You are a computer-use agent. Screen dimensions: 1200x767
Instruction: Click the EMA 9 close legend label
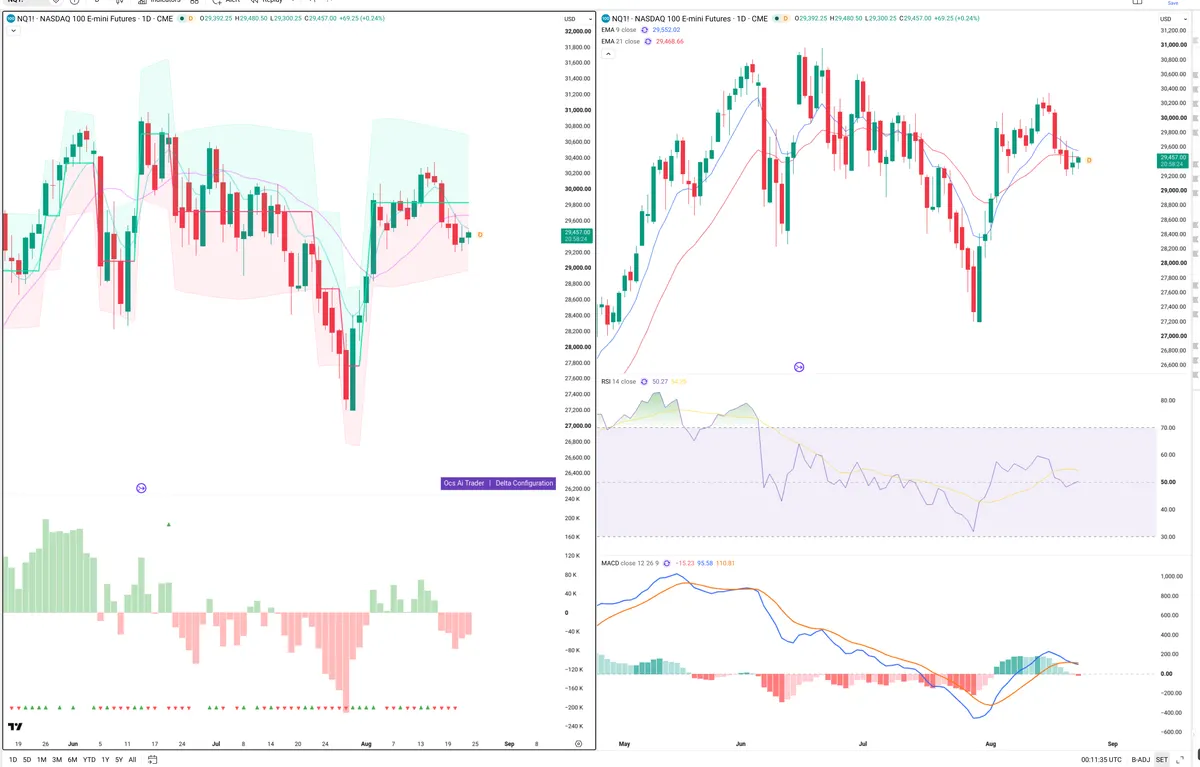click(x=620, y=30)
